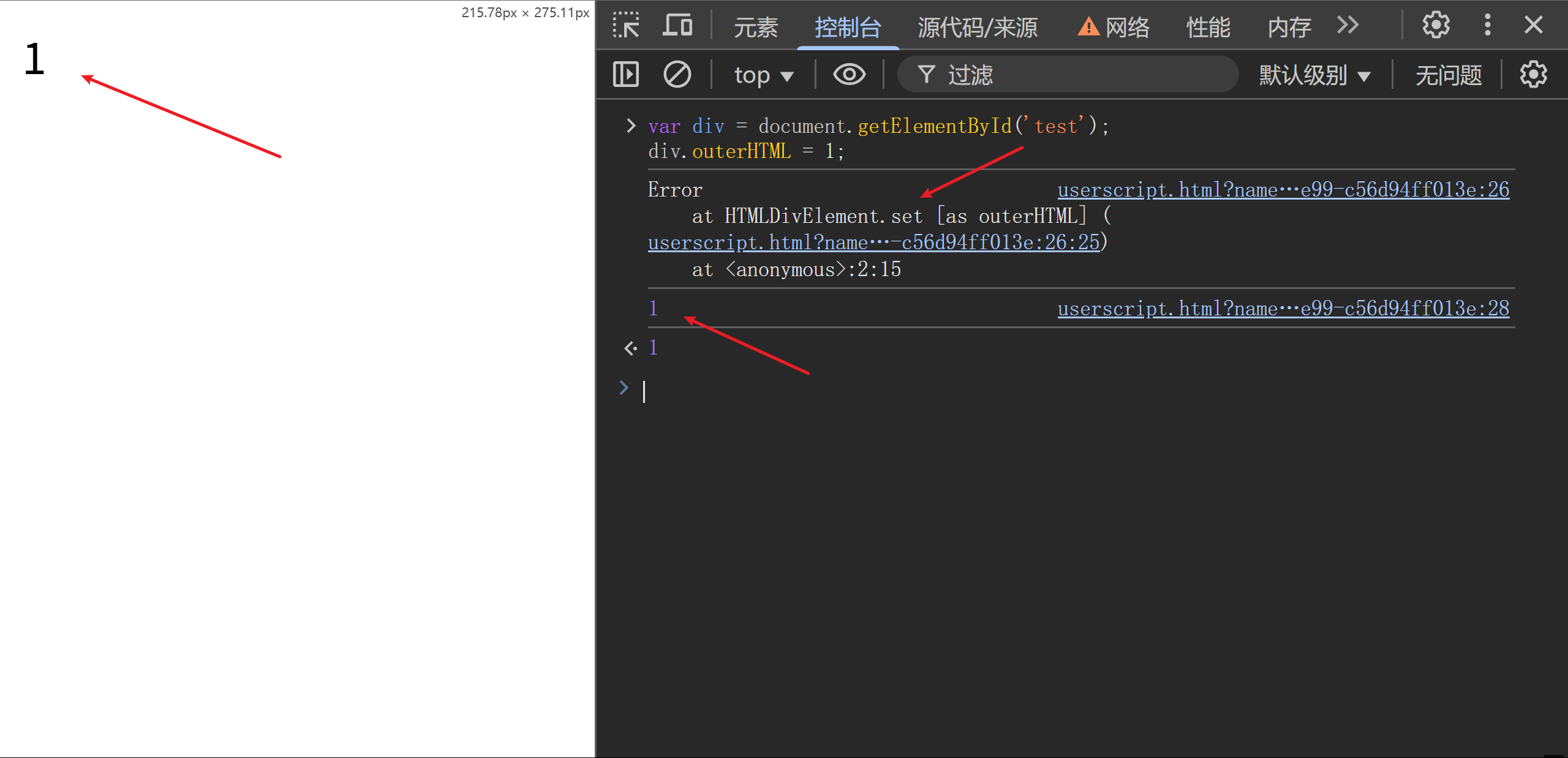Image resolution: width=1568 pixels, height=758 pixels.
Task: Click the 无问题 issues button
Action: [1449, 75]
